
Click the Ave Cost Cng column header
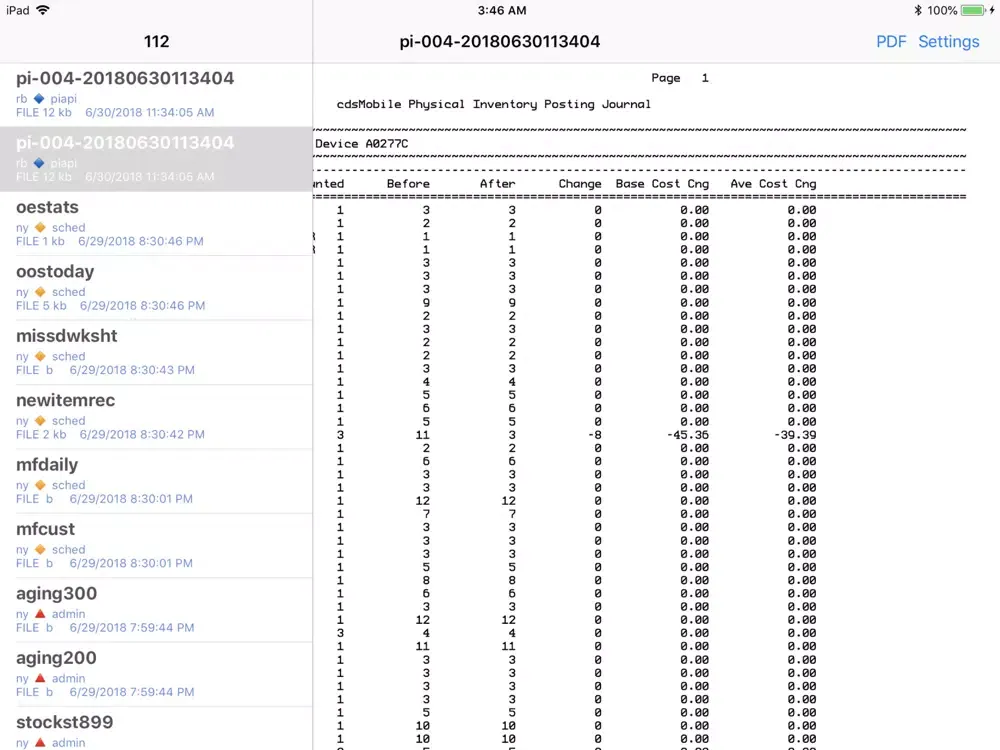tap(773, 184)
